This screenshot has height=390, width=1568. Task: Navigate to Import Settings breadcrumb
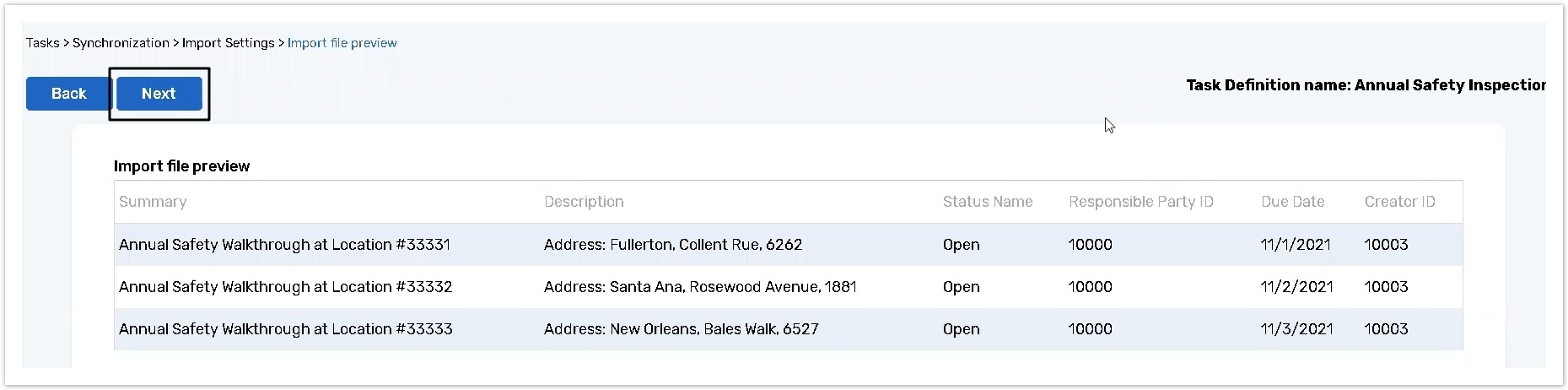[x=228, y=43]
